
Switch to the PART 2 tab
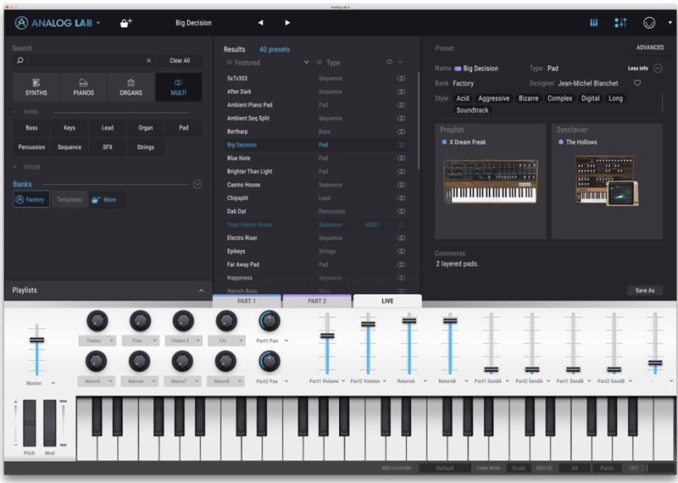[x=317, y=301]
